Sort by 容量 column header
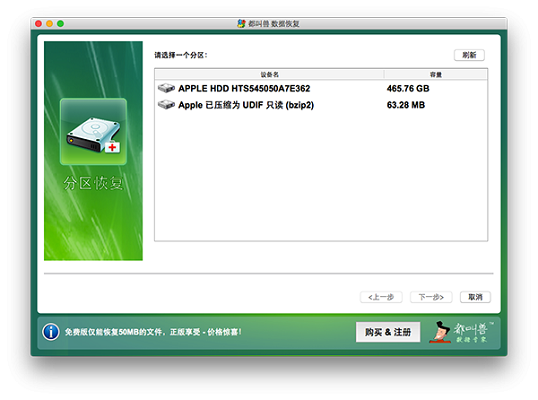Image resolution: width=538 pixels, height=400 pixels. pyautogui.click(x=436, y=74)
